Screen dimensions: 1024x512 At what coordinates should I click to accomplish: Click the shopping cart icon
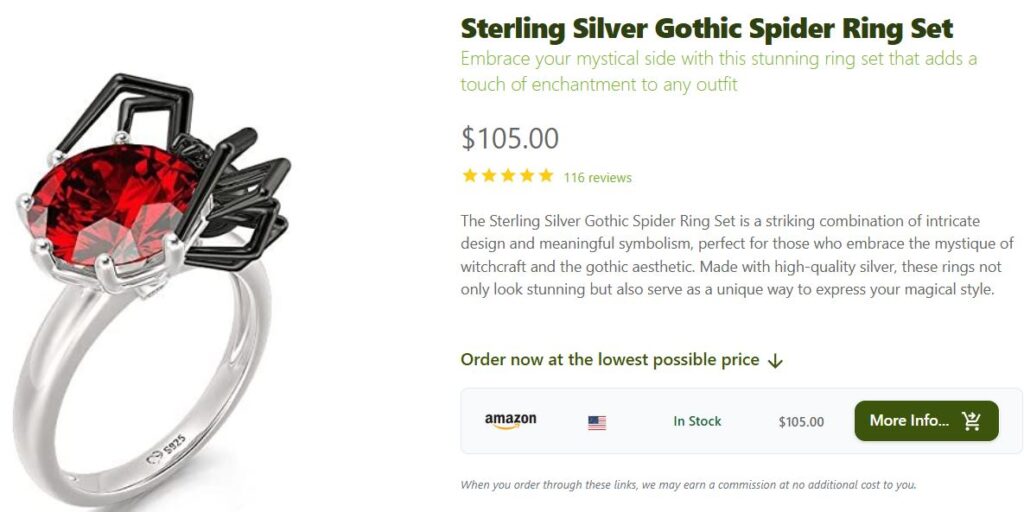971,421
